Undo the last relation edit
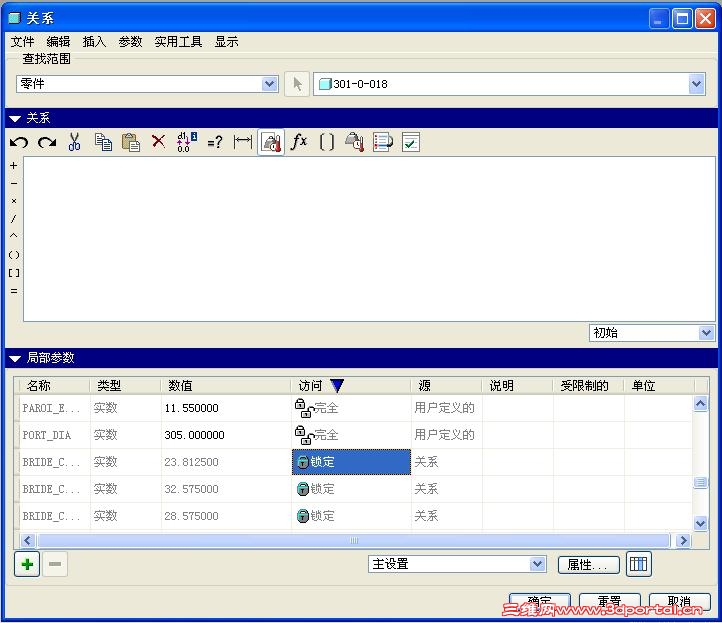This screenshot has width=722, height=623. [x=19, y=142]
